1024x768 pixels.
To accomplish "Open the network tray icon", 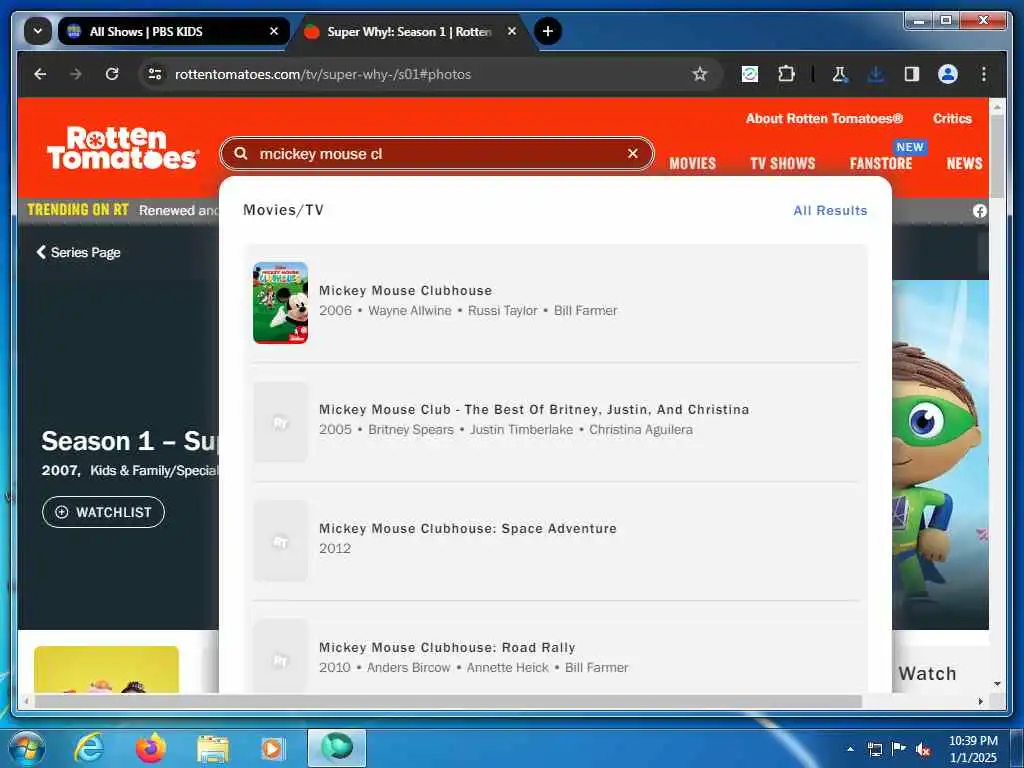I will click(x=874, y=749).
